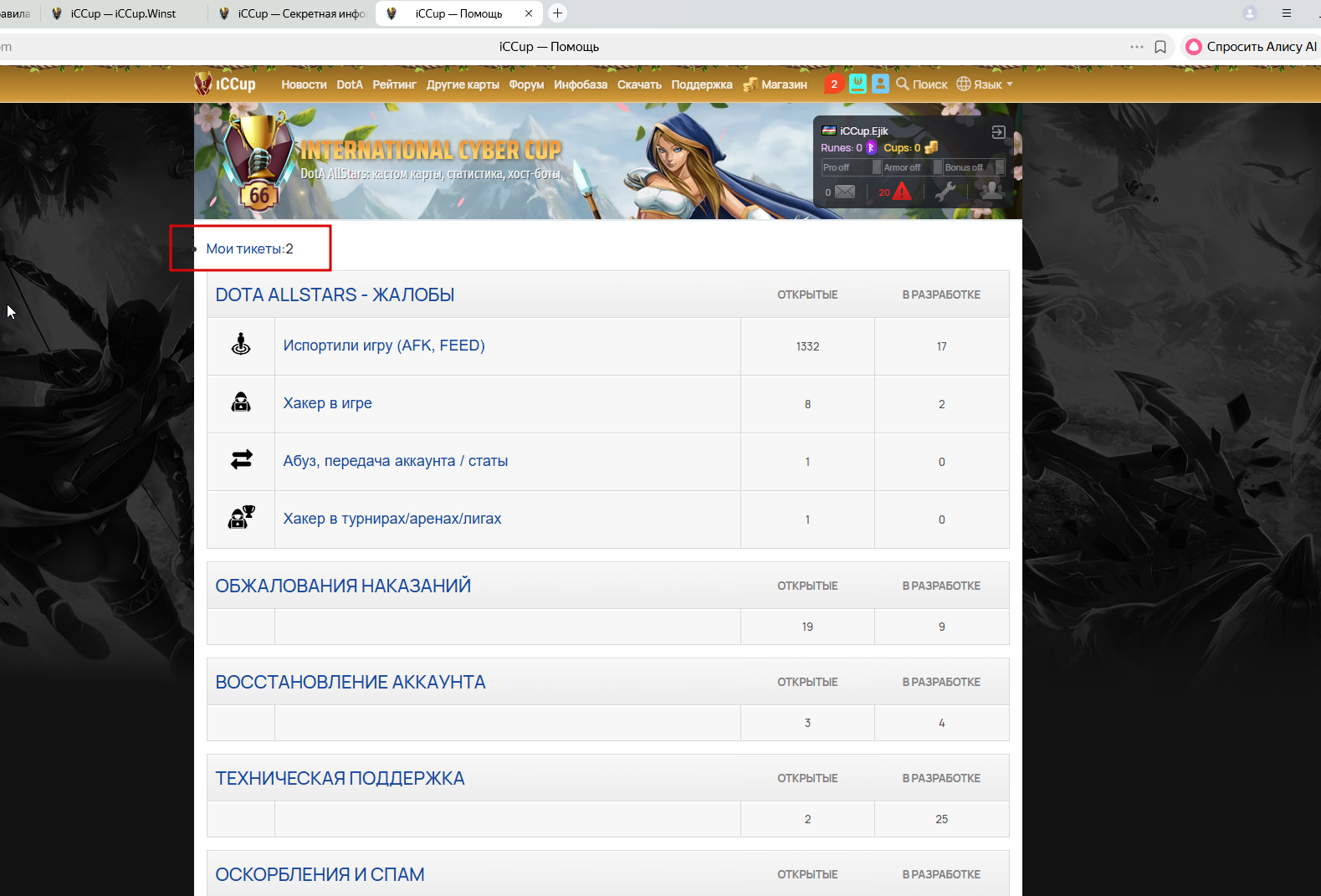The image size is (1321, 896).
Task: Open the ОБЖАЛОВАНИЯ НАКАЗАНИЙ section heading
Action: point(343,586)
